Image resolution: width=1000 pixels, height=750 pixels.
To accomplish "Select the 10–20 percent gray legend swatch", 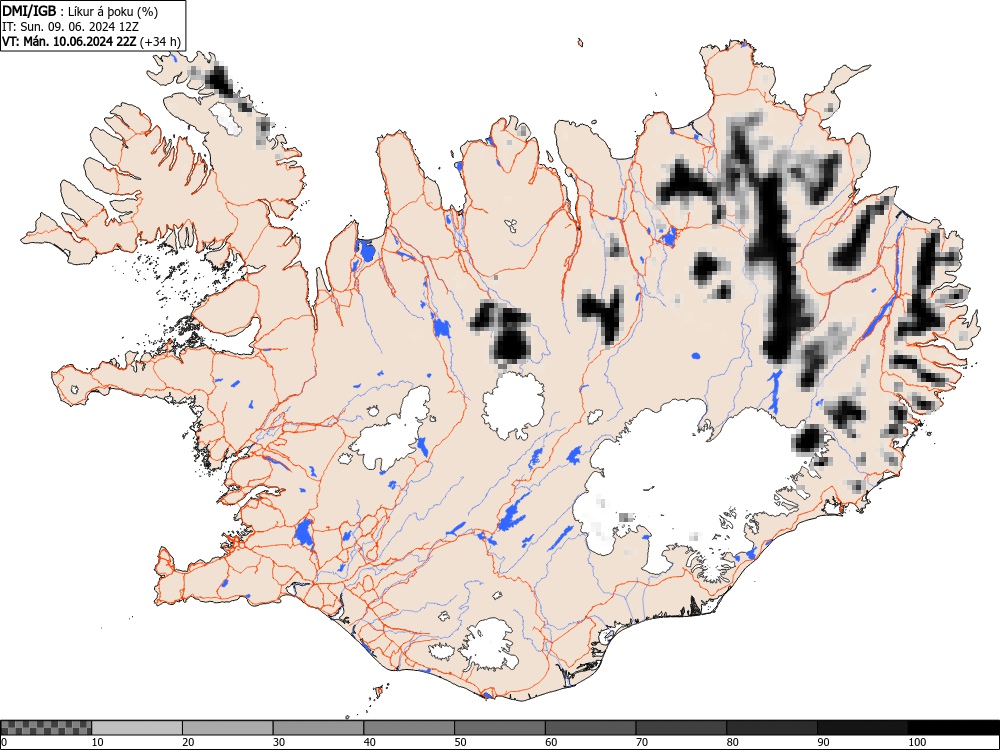I will tap(137, 728).
